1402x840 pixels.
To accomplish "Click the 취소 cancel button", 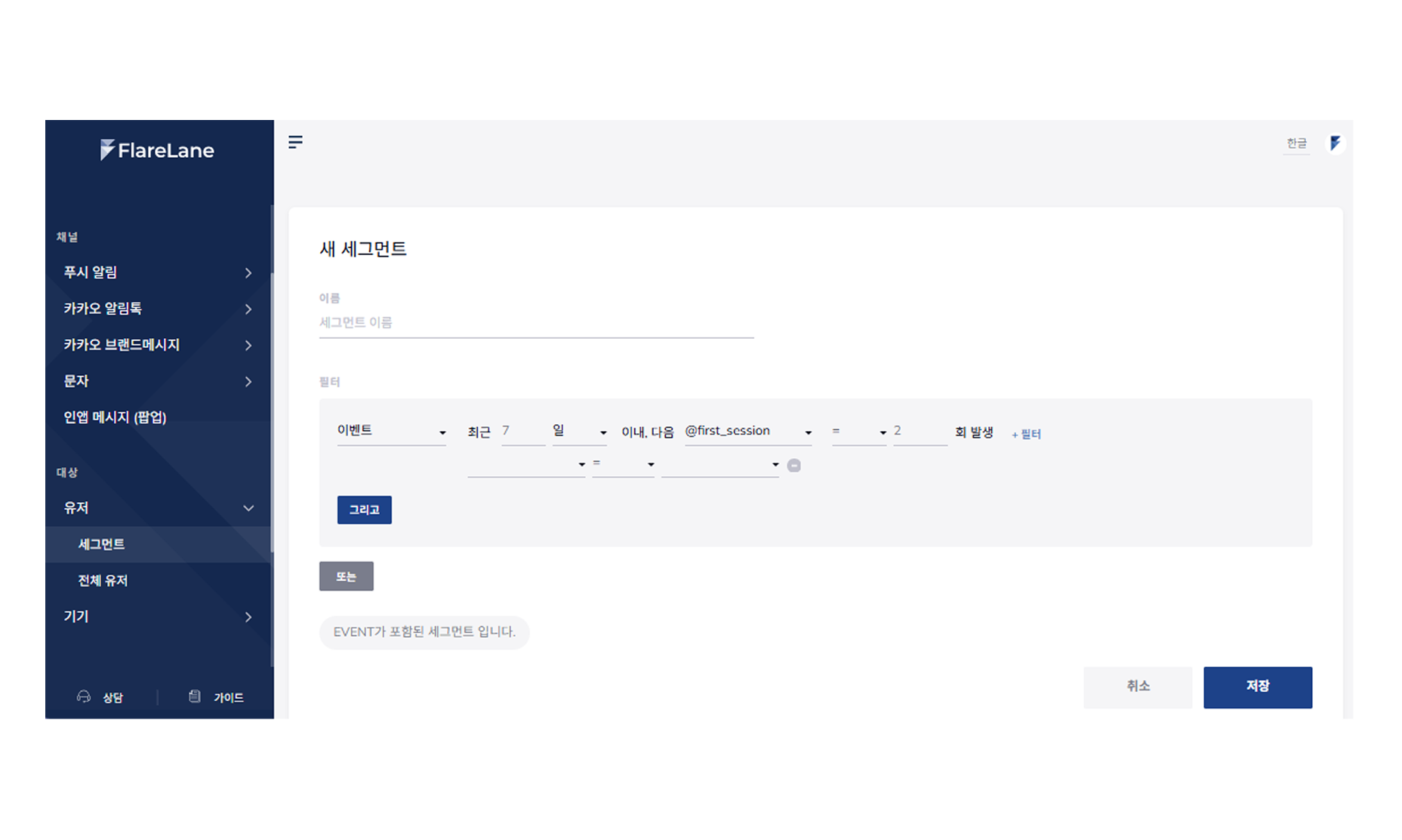I will click(x=1137, y=687).
